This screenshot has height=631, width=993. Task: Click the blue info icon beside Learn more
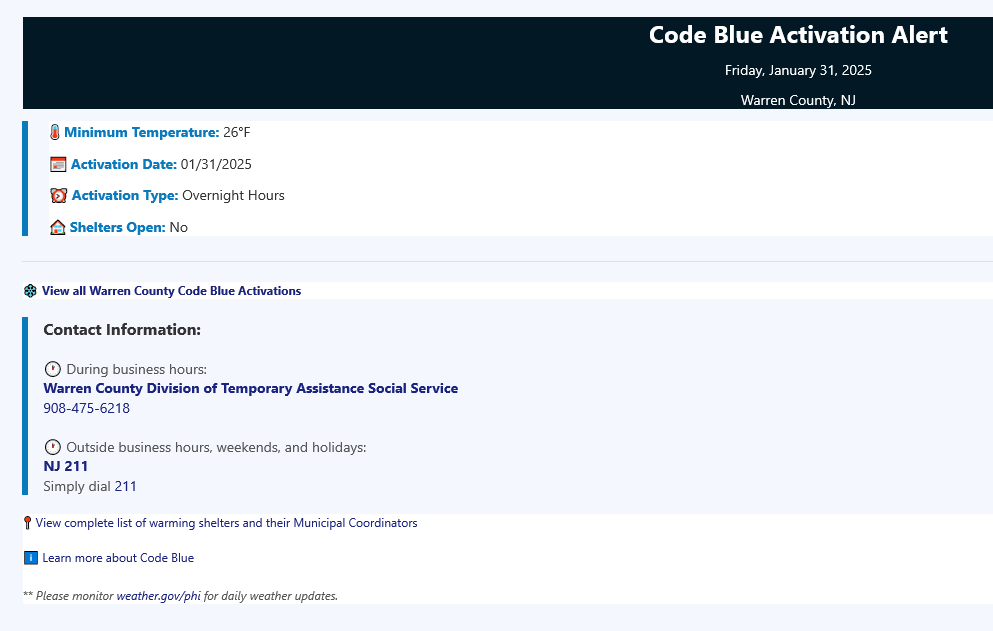point(30,558)
